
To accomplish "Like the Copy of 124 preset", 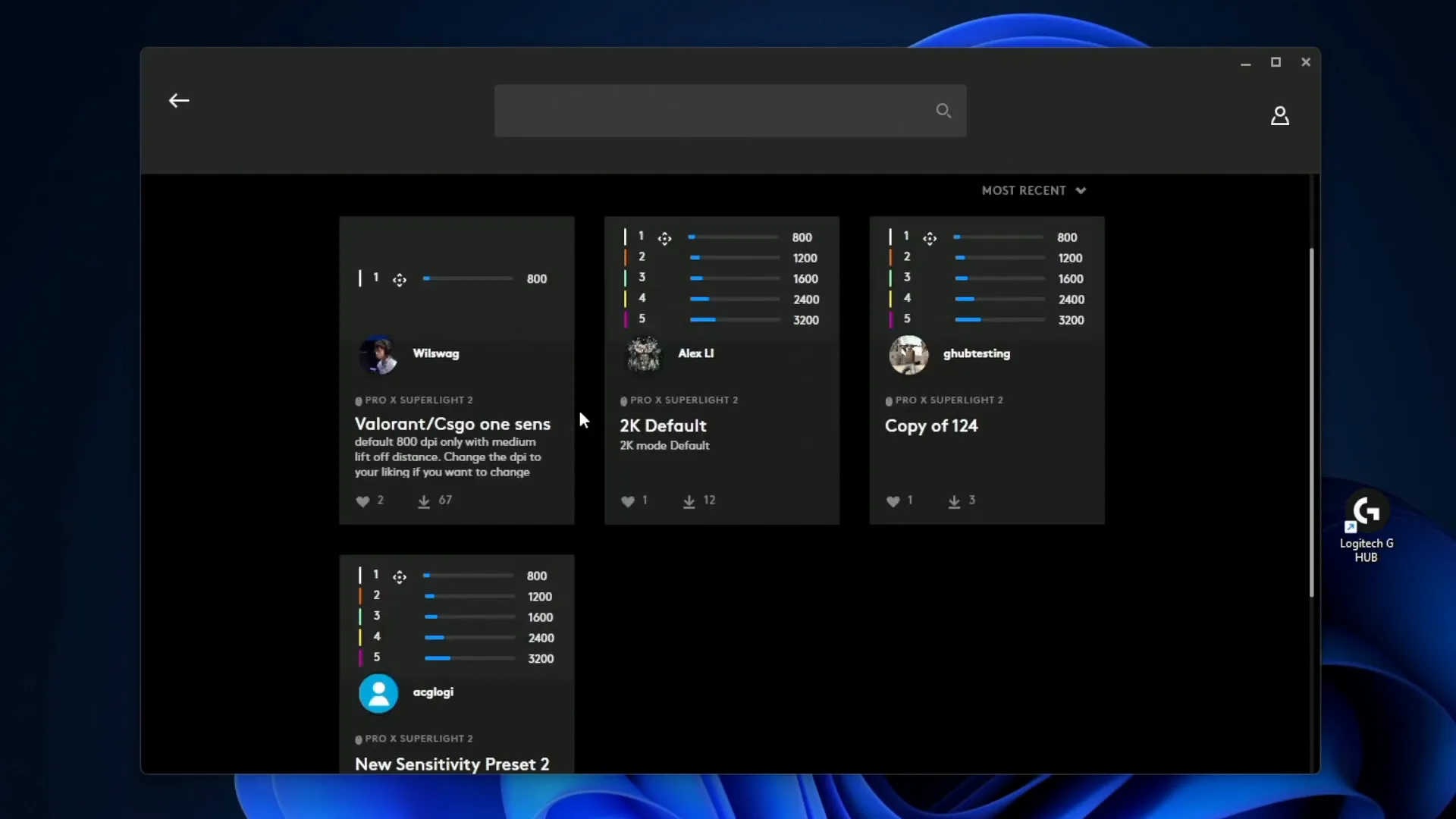I will (x=893, y=500).
